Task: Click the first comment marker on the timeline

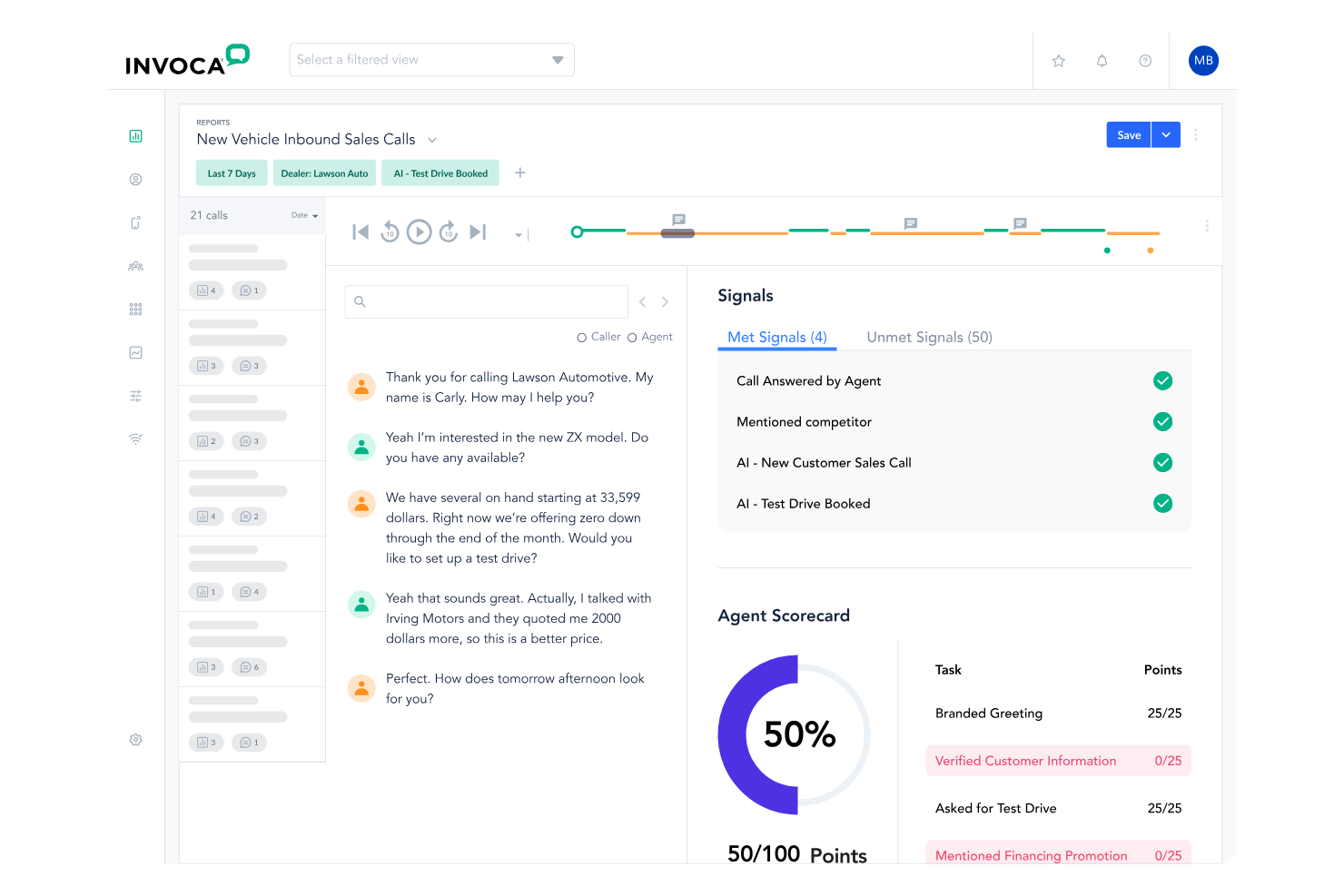Action: 678,220
